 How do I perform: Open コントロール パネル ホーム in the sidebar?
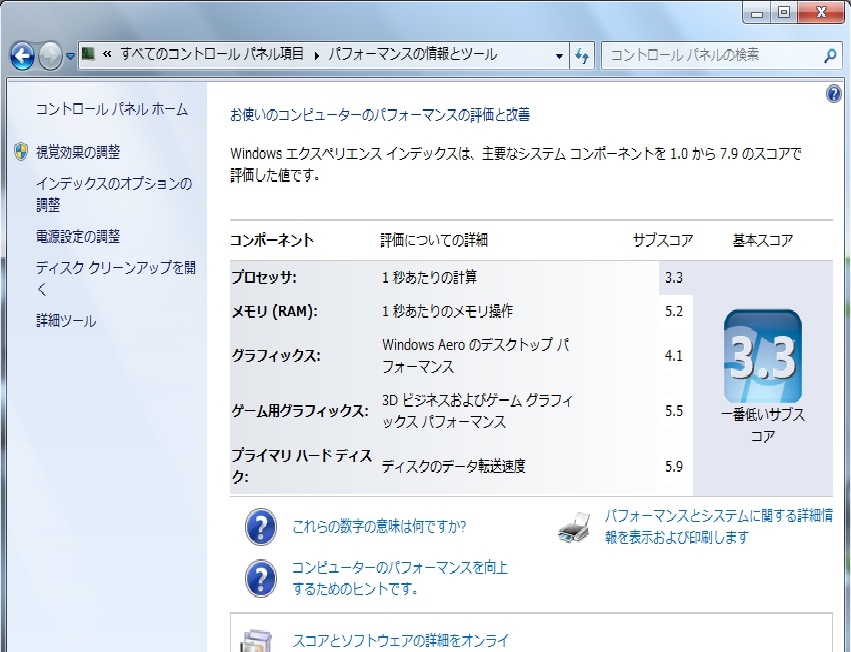coord(111,109)
